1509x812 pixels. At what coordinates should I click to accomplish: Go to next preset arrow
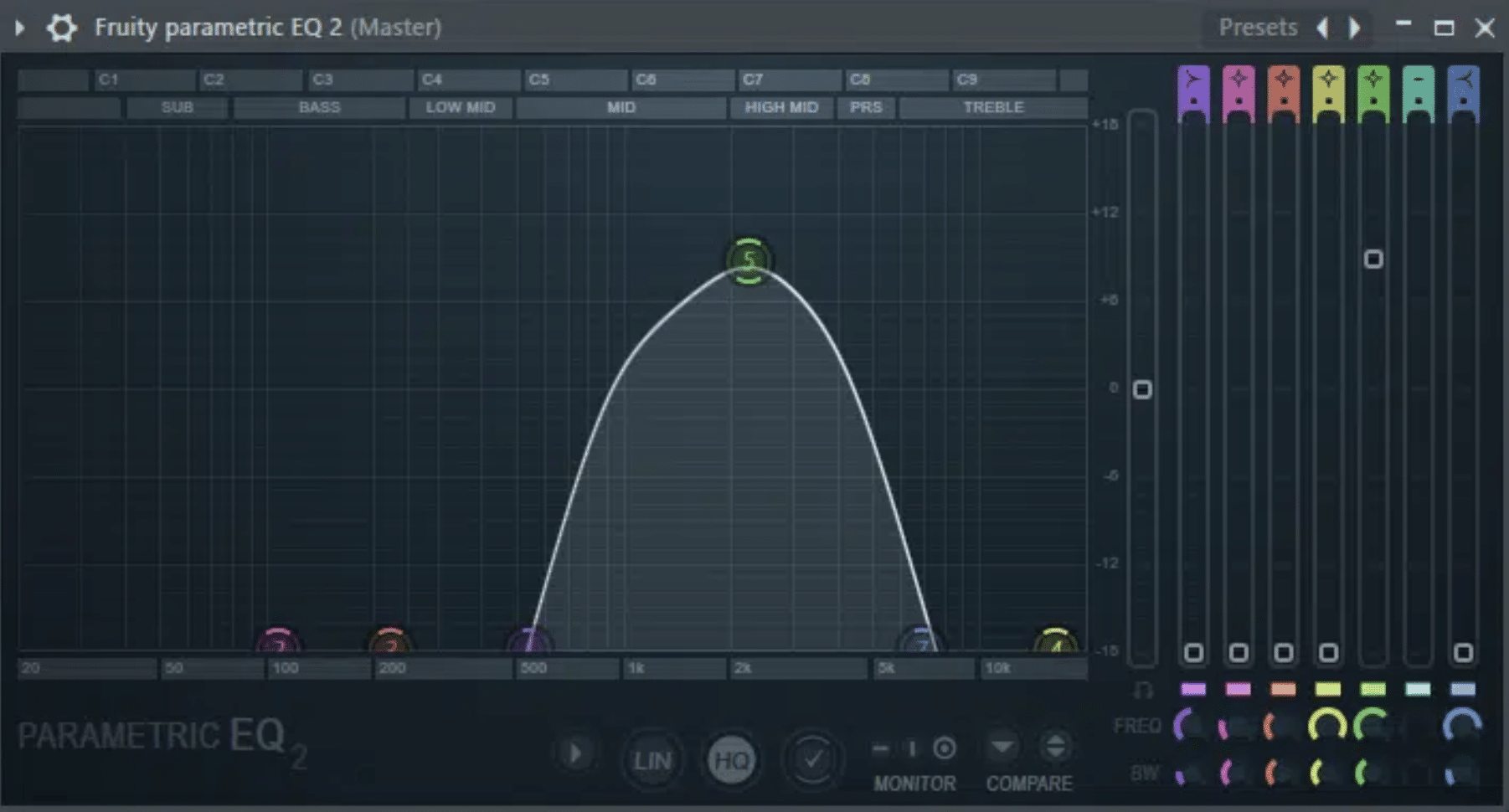(x=1354, y=28)
